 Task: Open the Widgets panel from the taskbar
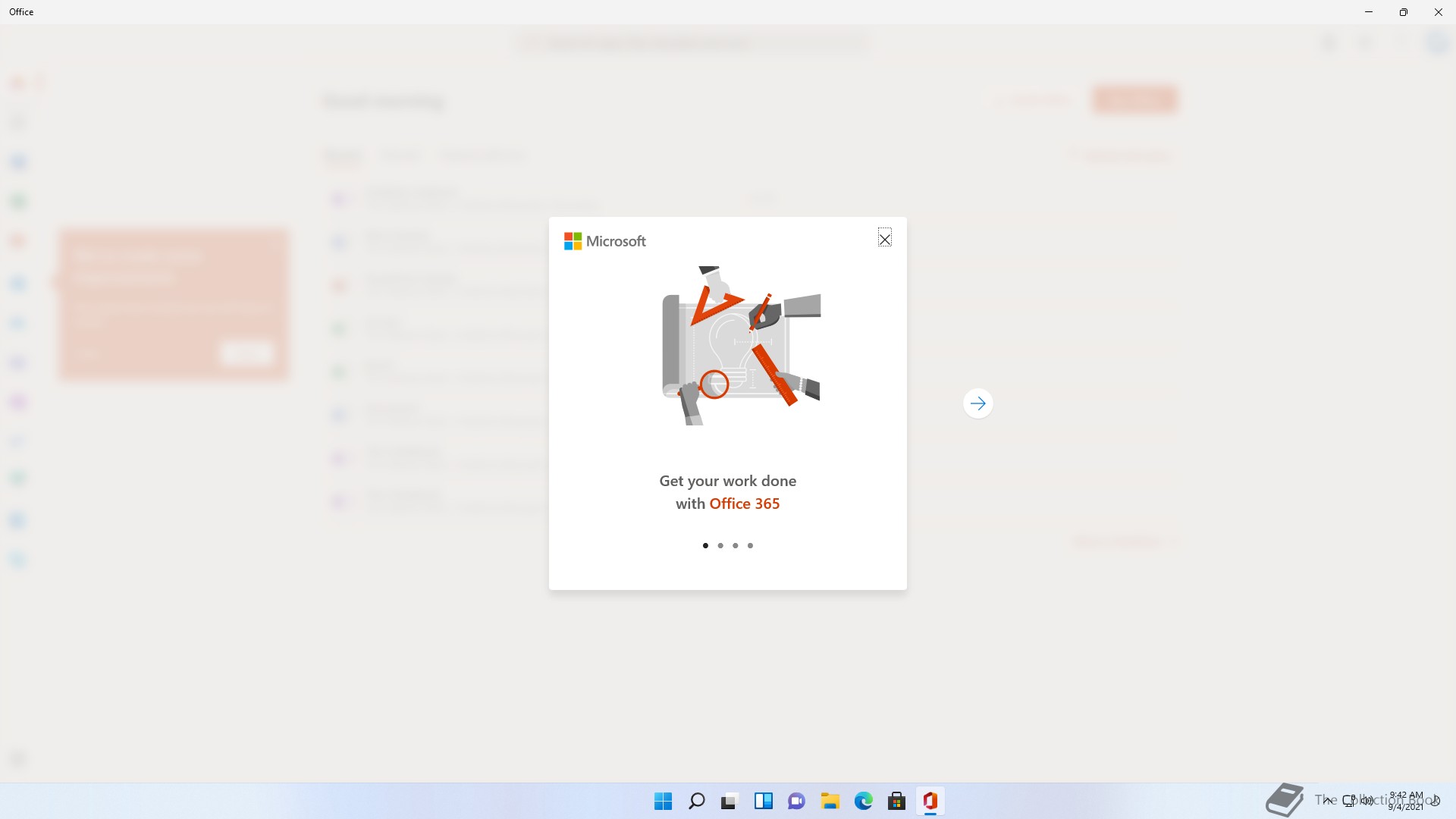click(763, 801)
